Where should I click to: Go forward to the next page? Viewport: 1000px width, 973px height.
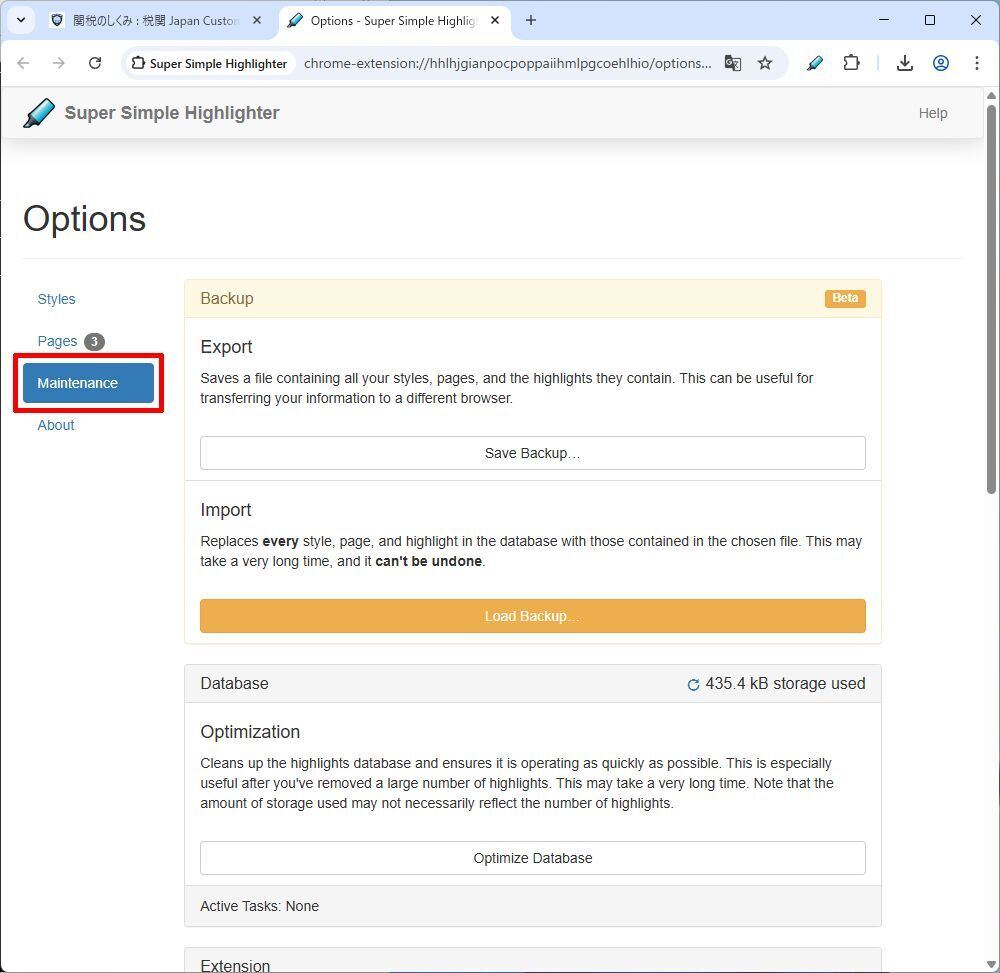59,63
